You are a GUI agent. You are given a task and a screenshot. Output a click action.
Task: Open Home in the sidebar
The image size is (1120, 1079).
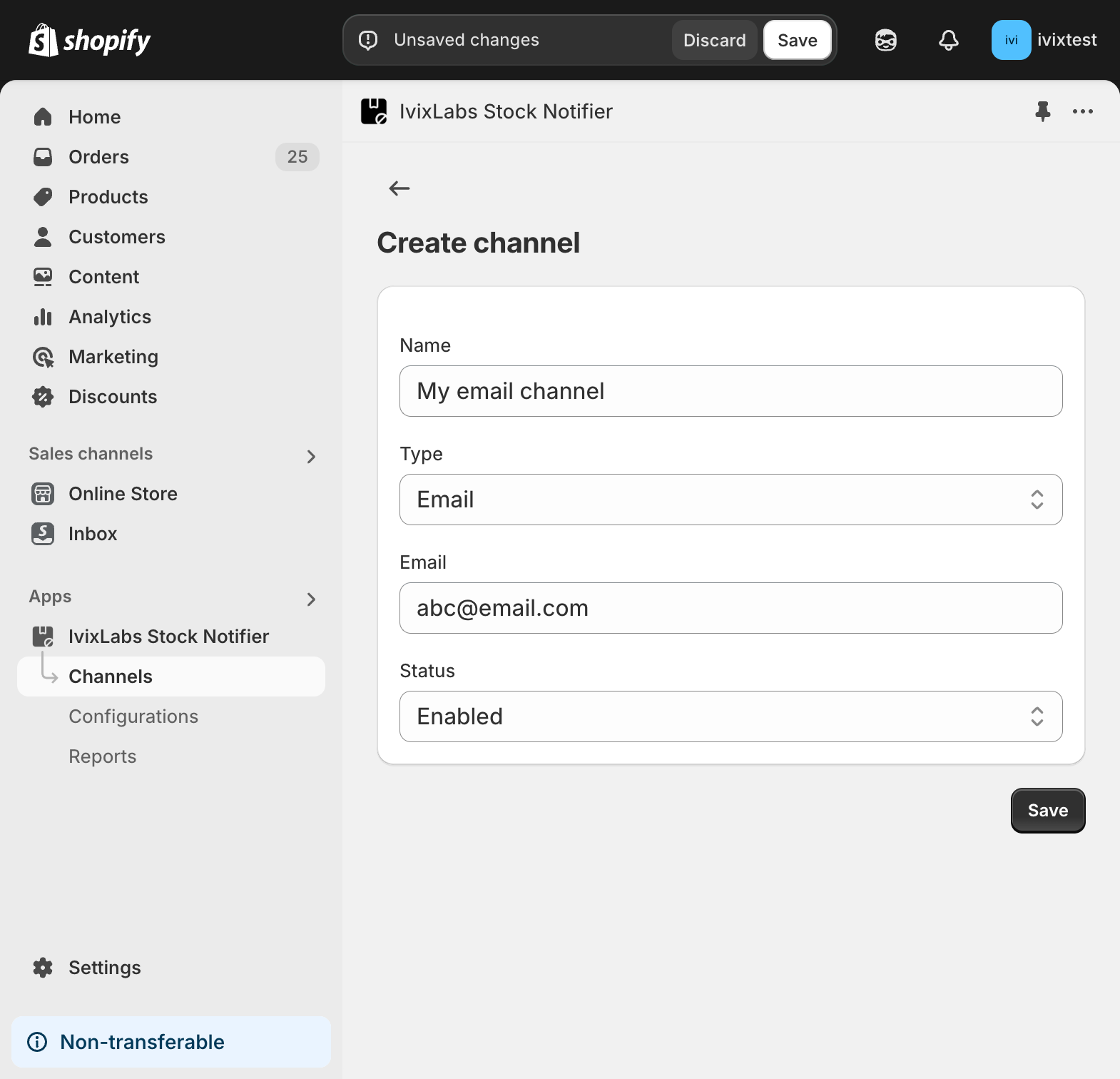(171, 117)
